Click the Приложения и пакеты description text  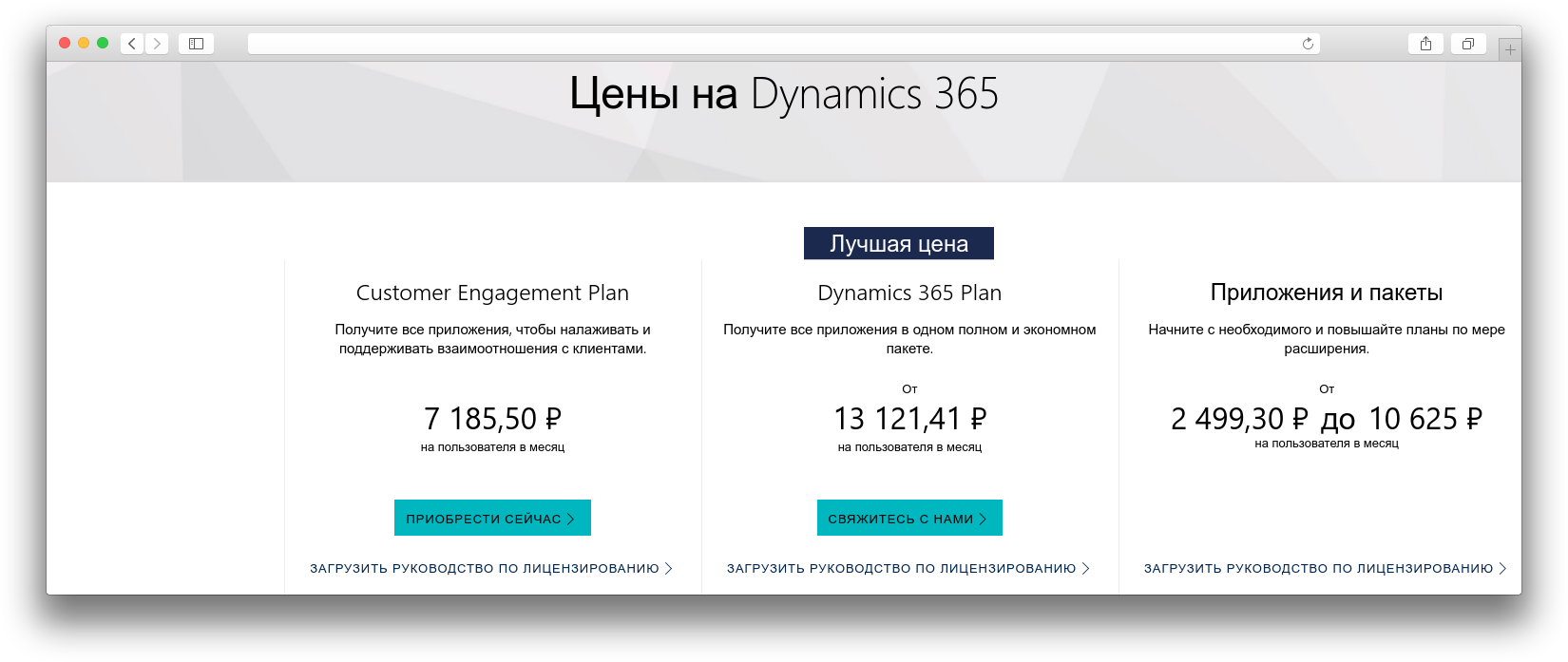(x=1327, y=339)
